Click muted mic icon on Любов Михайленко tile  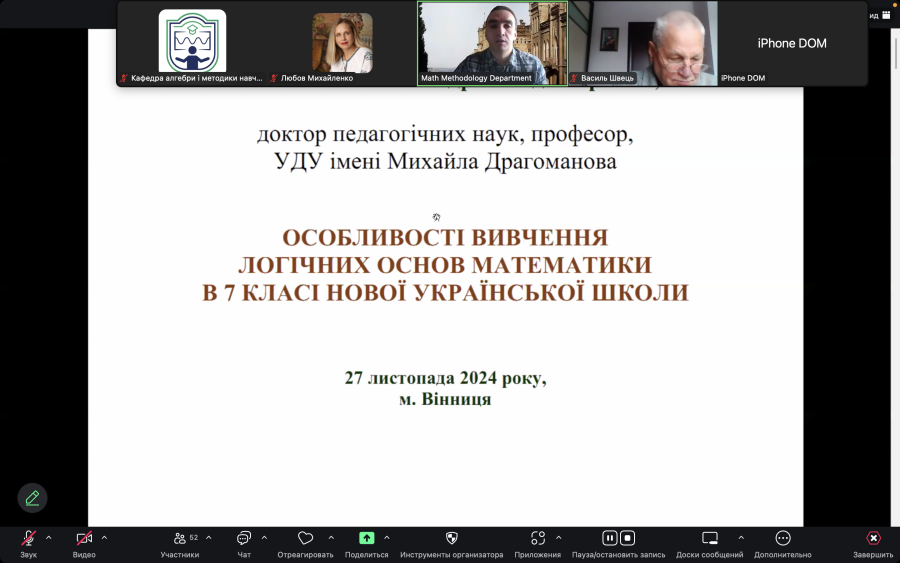[x=274, y=78]
